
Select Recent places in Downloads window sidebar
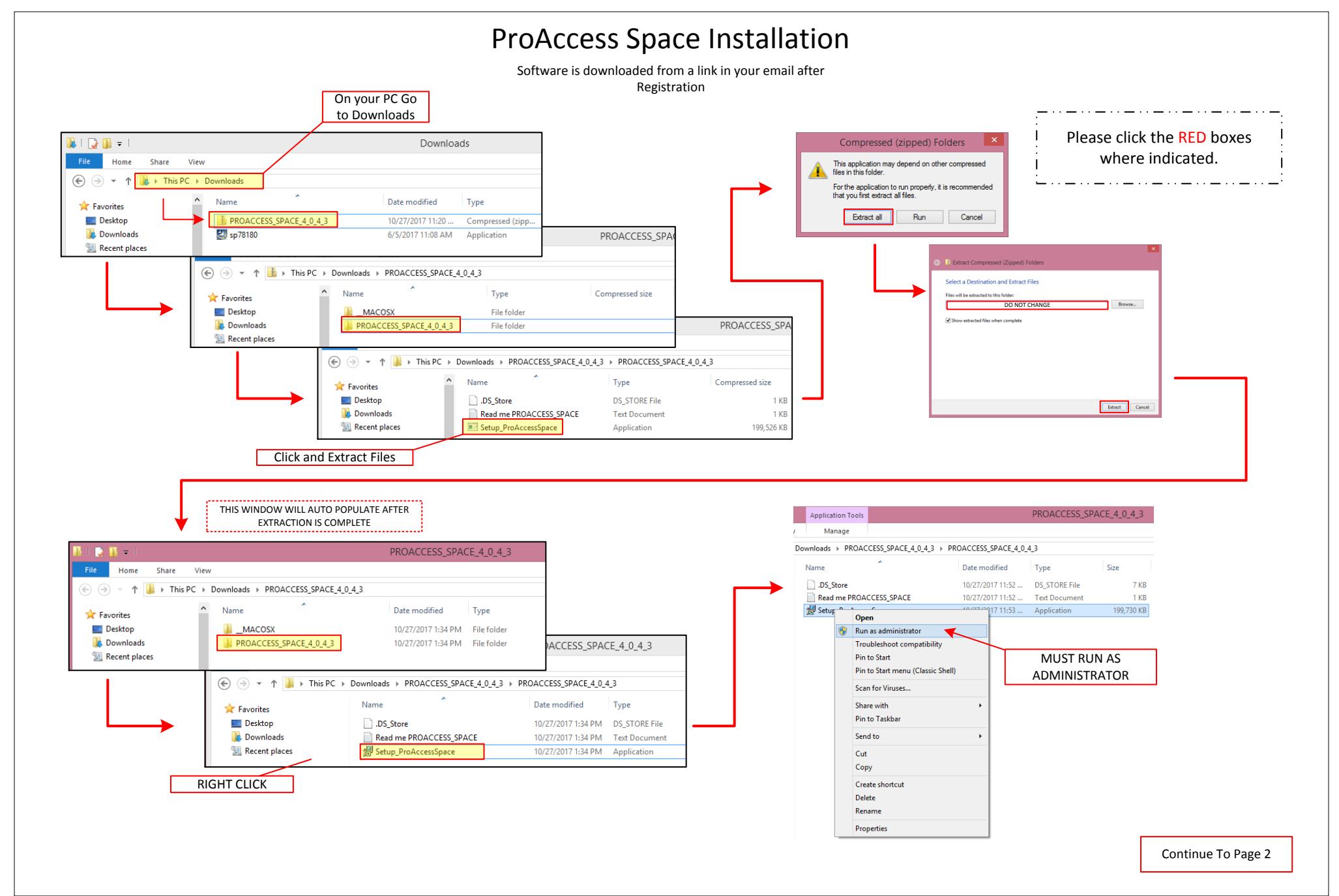point(116,248)
